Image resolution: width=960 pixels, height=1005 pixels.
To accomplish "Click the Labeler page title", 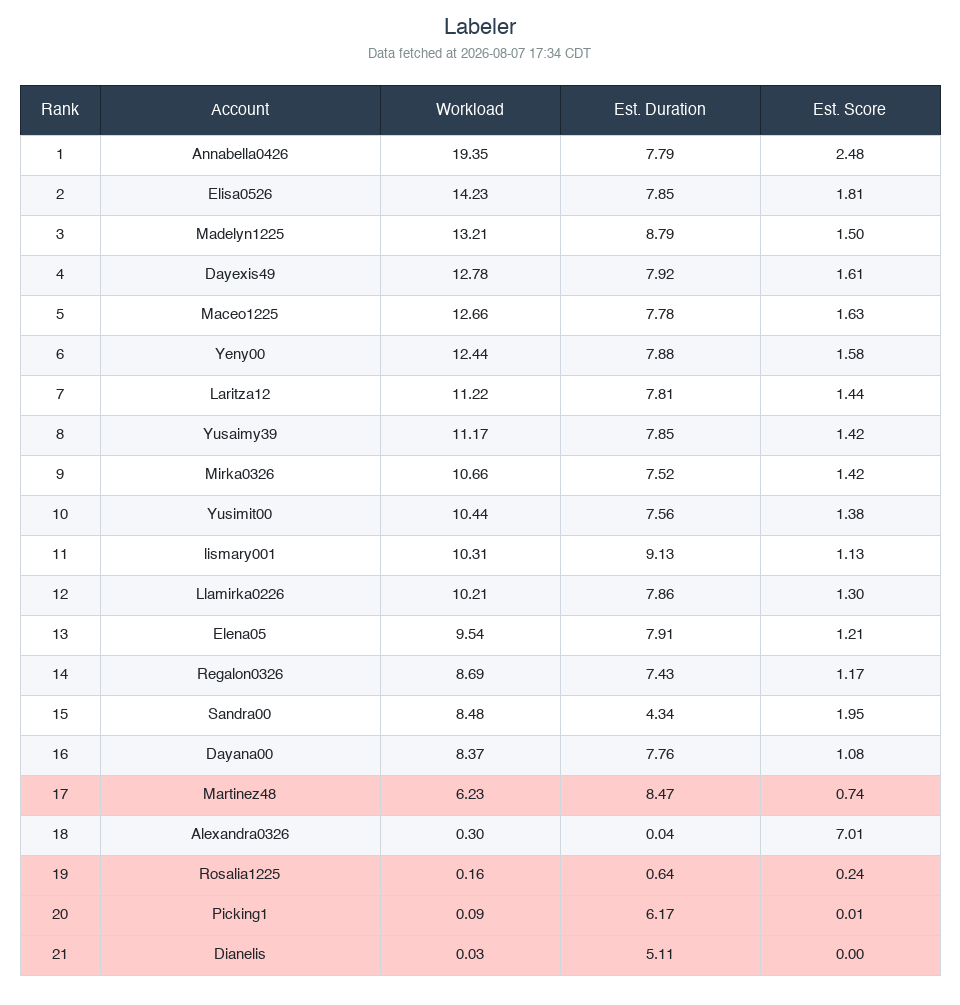I will 480,27.
